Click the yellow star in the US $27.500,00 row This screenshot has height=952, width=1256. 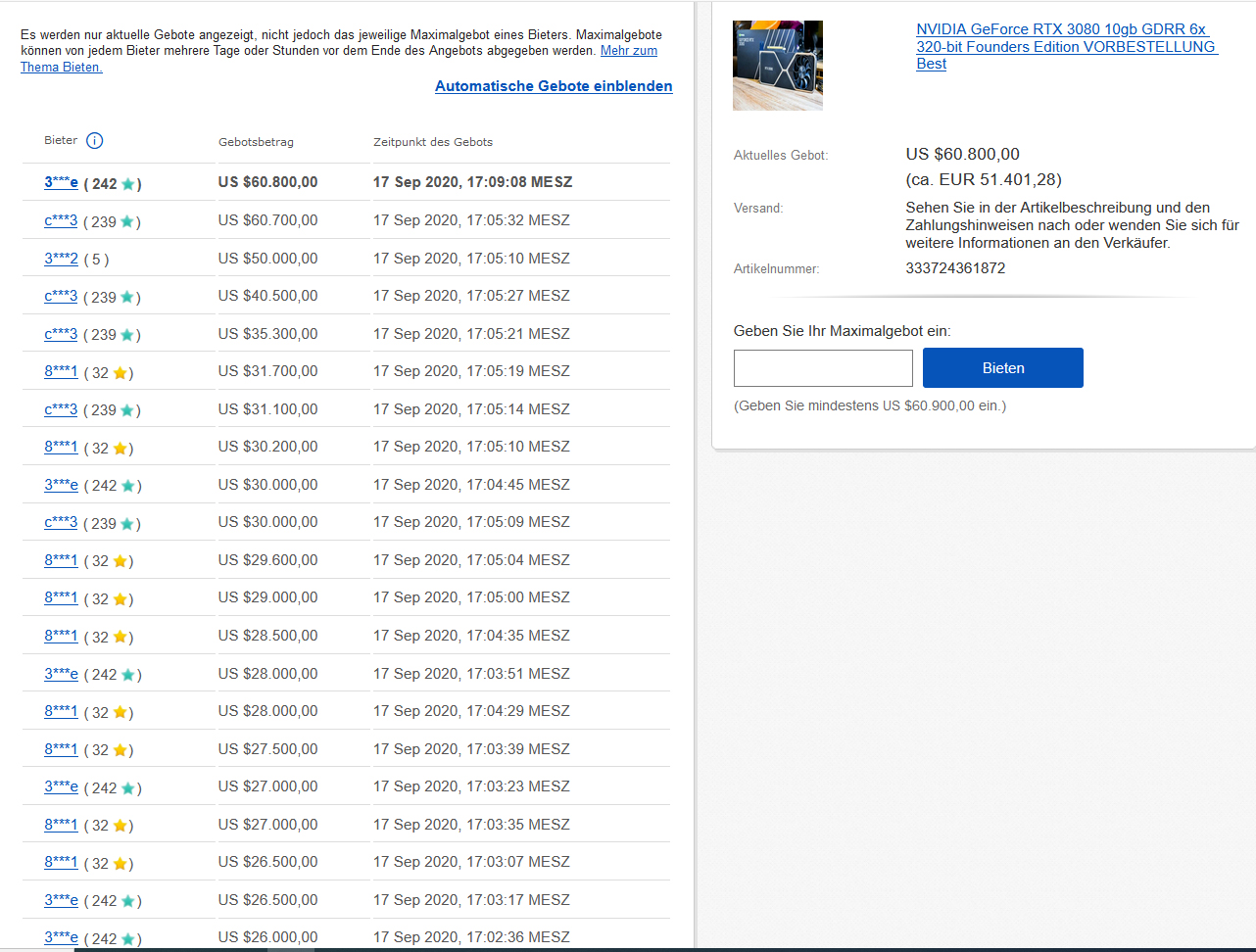coord(120,750)
